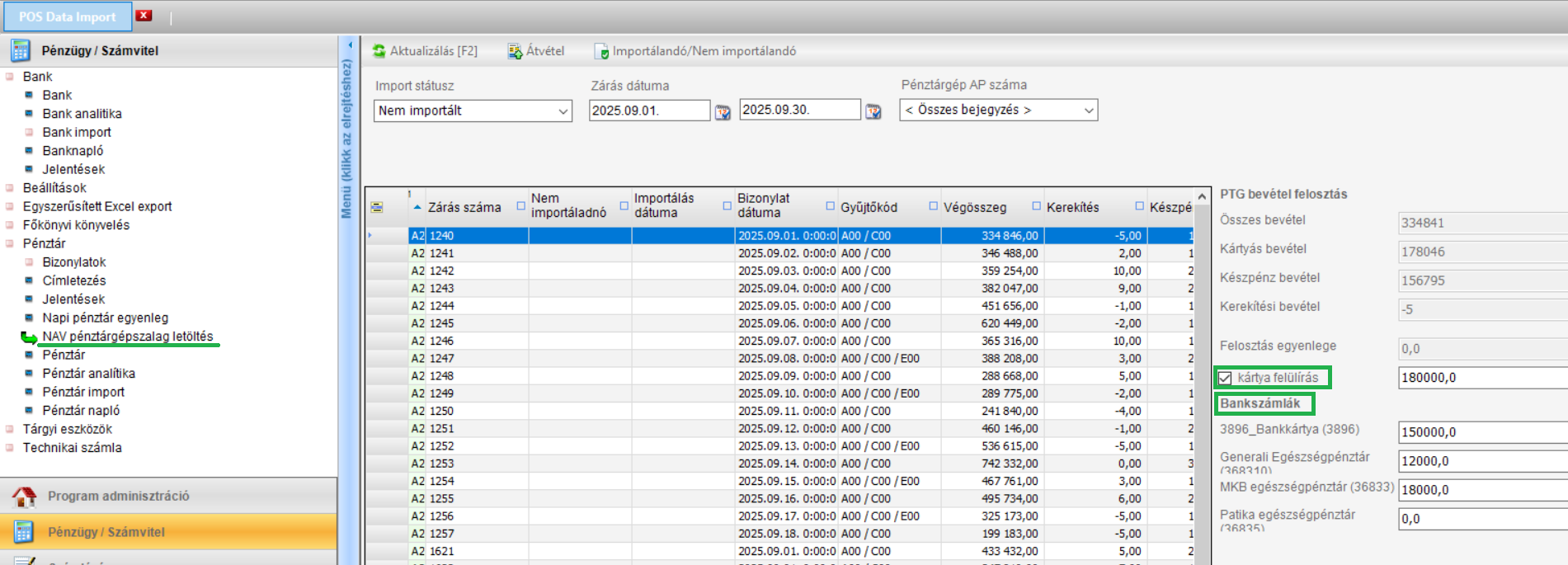Click the Pénzügy / Számvitel header icon
The image size is (1568, 565).
(21, 50)
